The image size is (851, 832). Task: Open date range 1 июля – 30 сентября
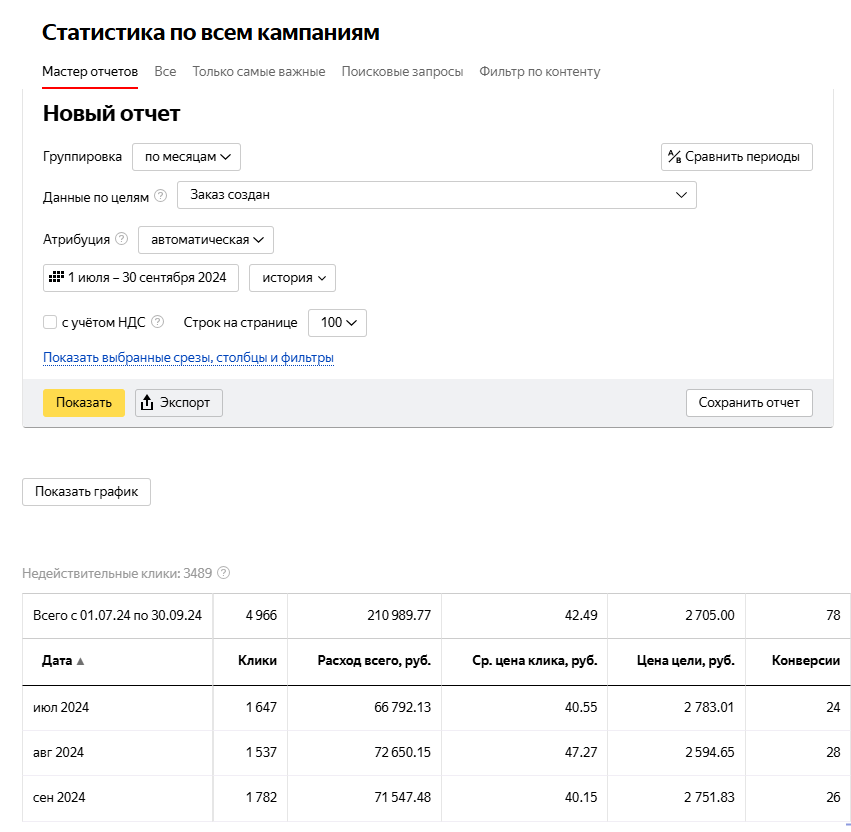(x=140, y=277)
